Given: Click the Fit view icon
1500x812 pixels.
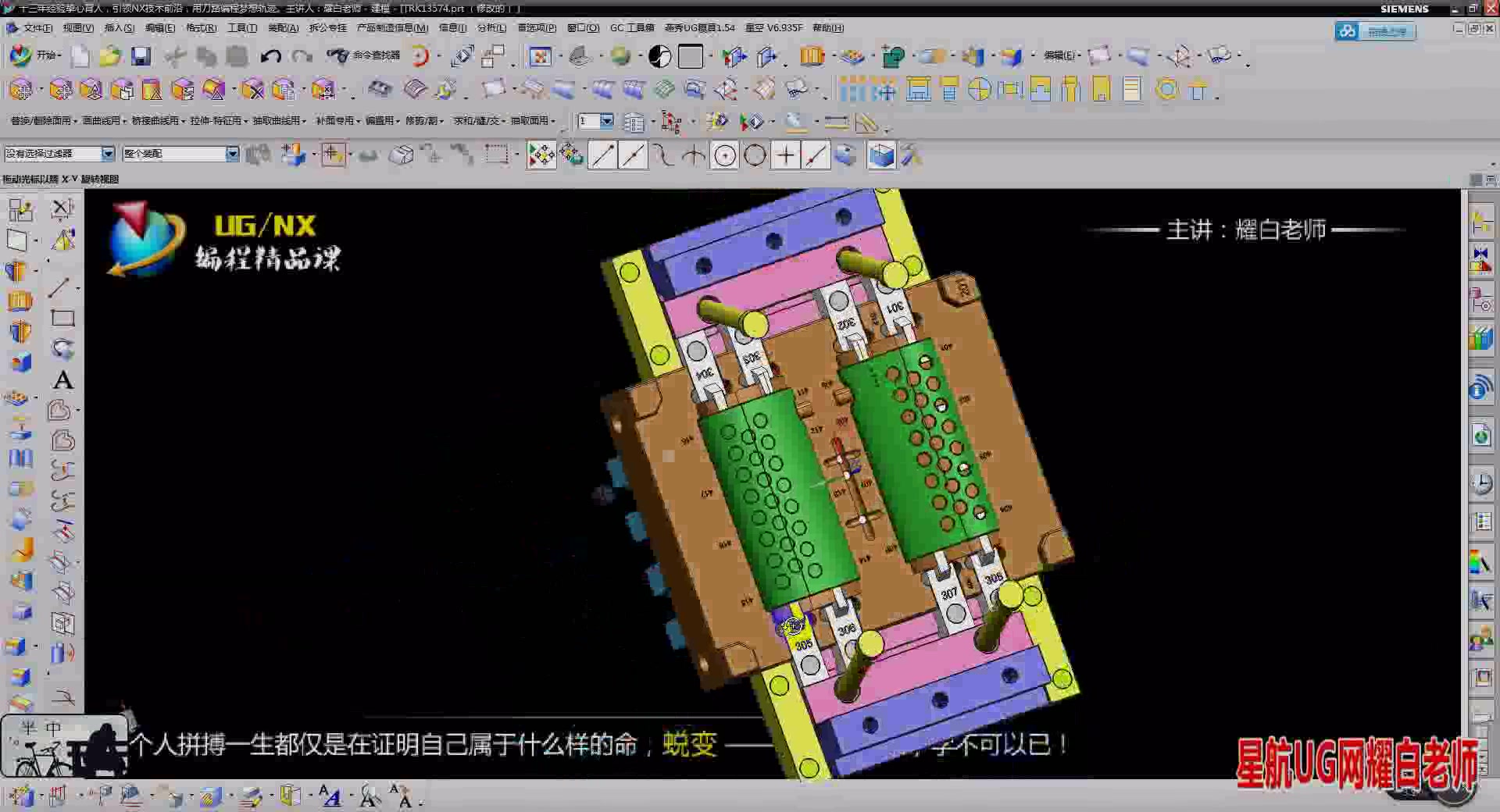Looking at the screenshot, I should pos(540,56).
